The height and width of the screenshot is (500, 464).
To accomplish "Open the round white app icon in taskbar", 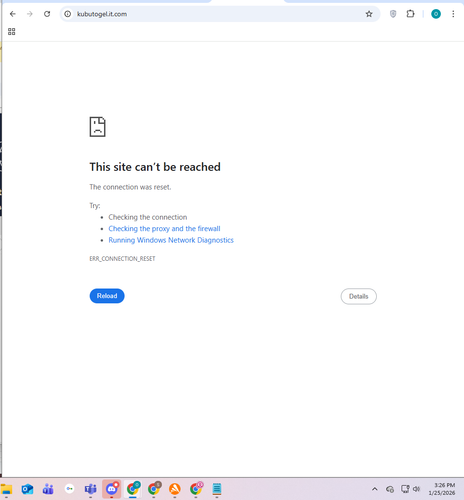I will (69, 489).
